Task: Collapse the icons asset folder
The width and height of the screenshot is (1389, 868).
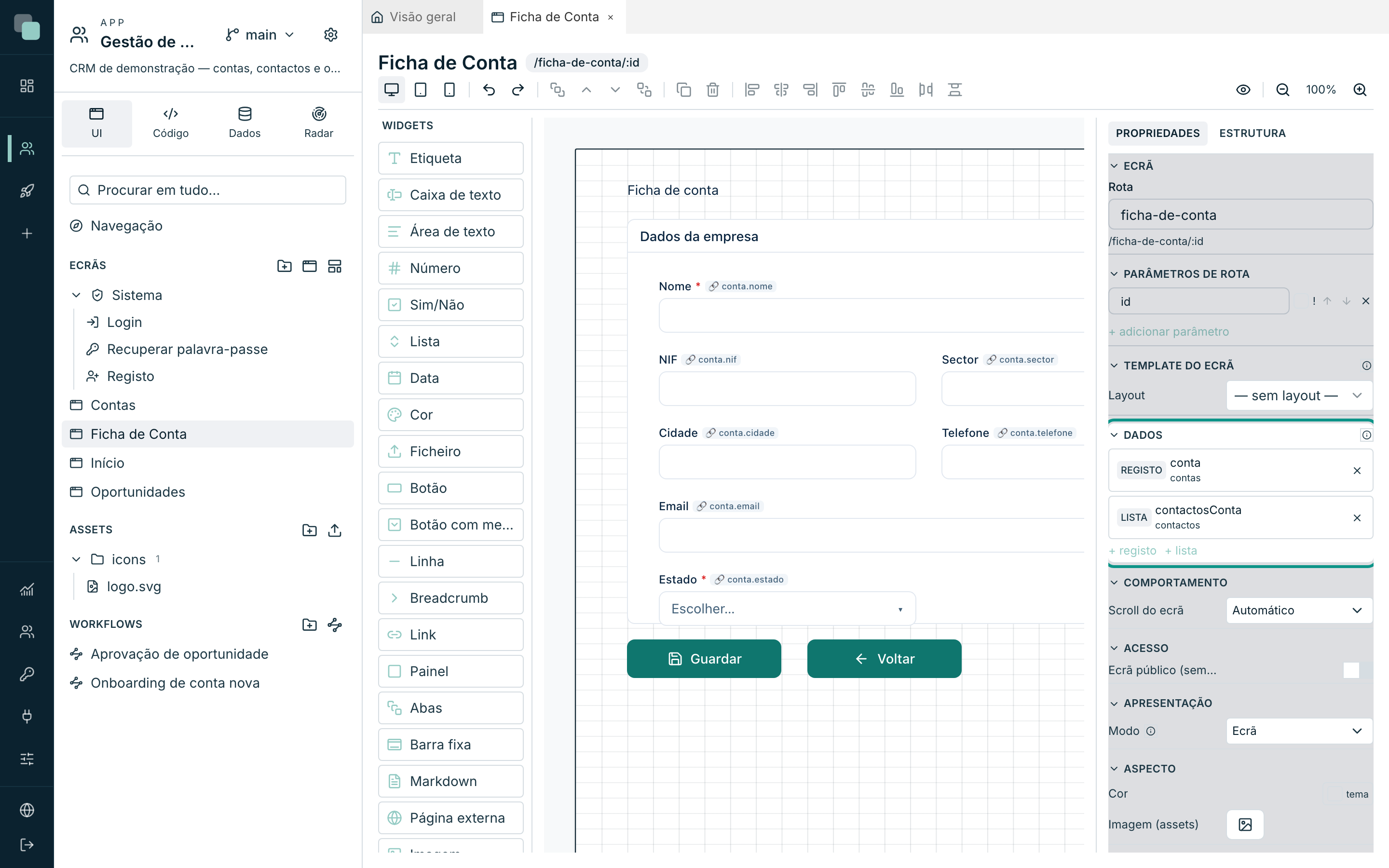Action: (76, 559)
